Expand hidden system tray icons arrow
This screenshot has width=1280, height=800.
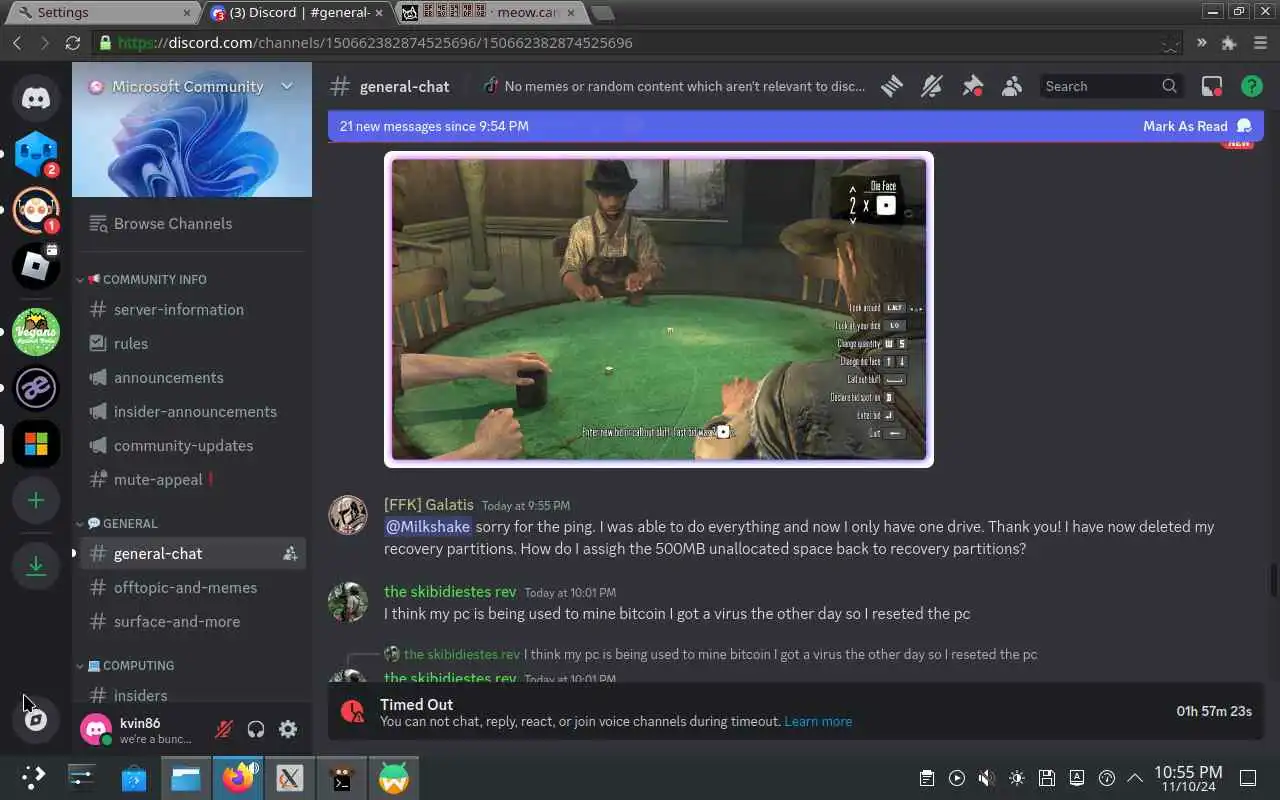[x=1135, y=778]
